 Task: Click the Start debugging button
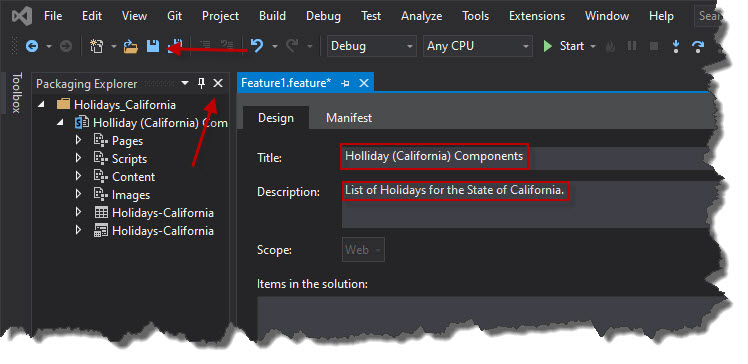(x=570, y=46)
